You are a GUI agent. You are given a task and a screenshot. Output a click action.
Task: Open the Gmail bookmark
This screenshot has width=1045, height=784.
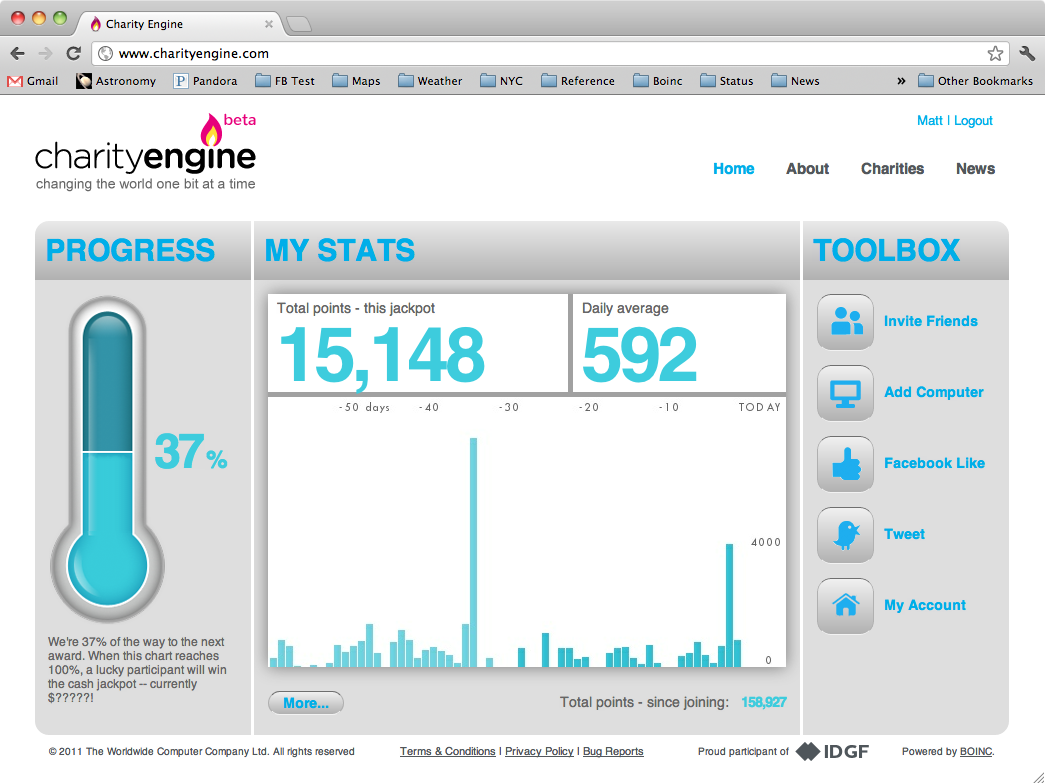coord(33,81)
